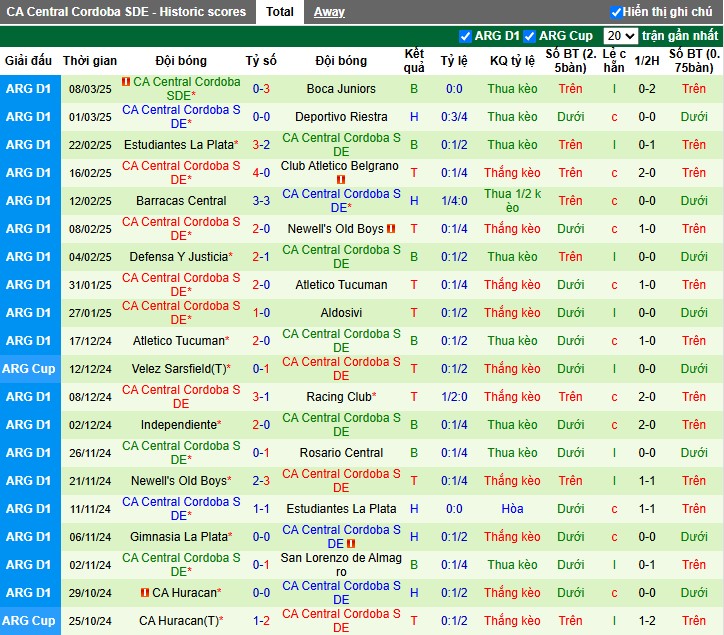724x635 pixels.
Task: Open Independiente team link
Action: click(x=181, y=425)
